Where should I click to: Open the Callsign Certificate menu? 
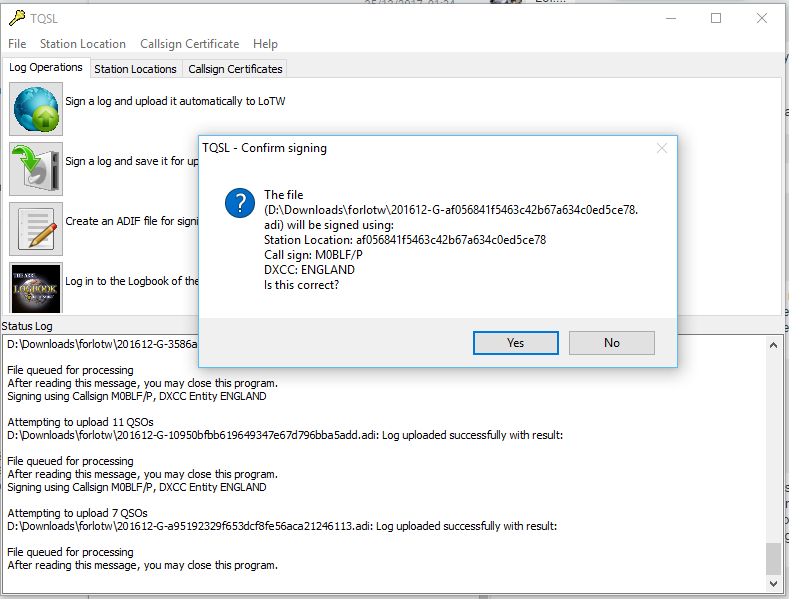tap(190, 44)
